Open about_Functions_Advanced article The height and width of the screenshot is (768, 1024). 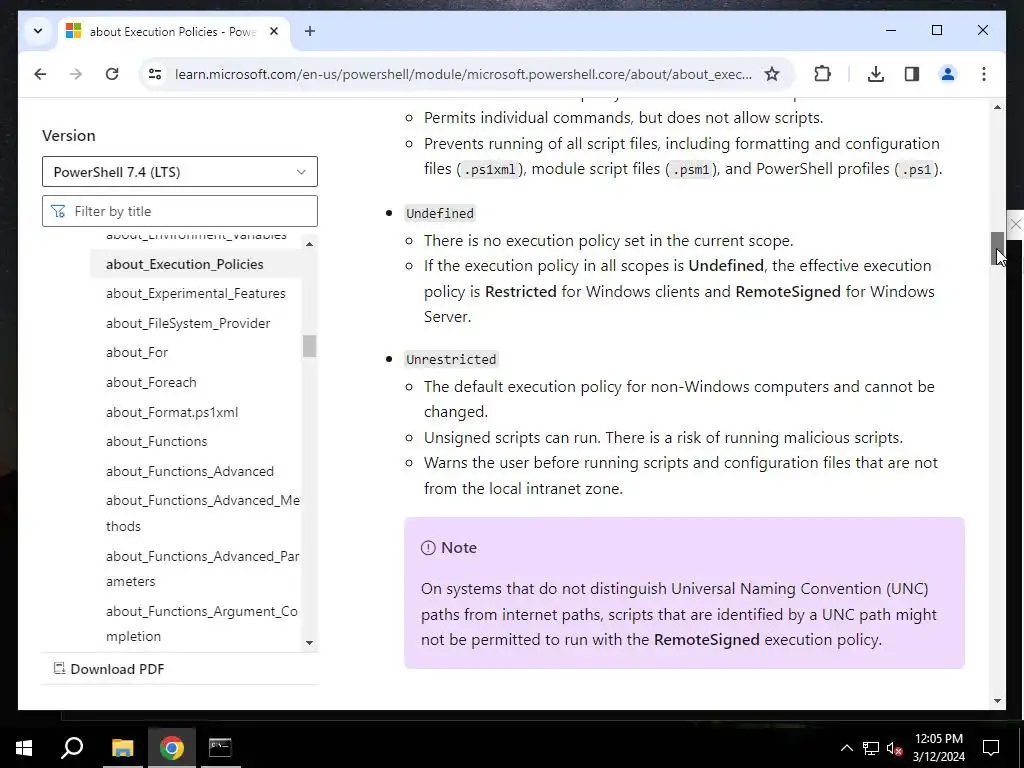[x=189, y=471]
